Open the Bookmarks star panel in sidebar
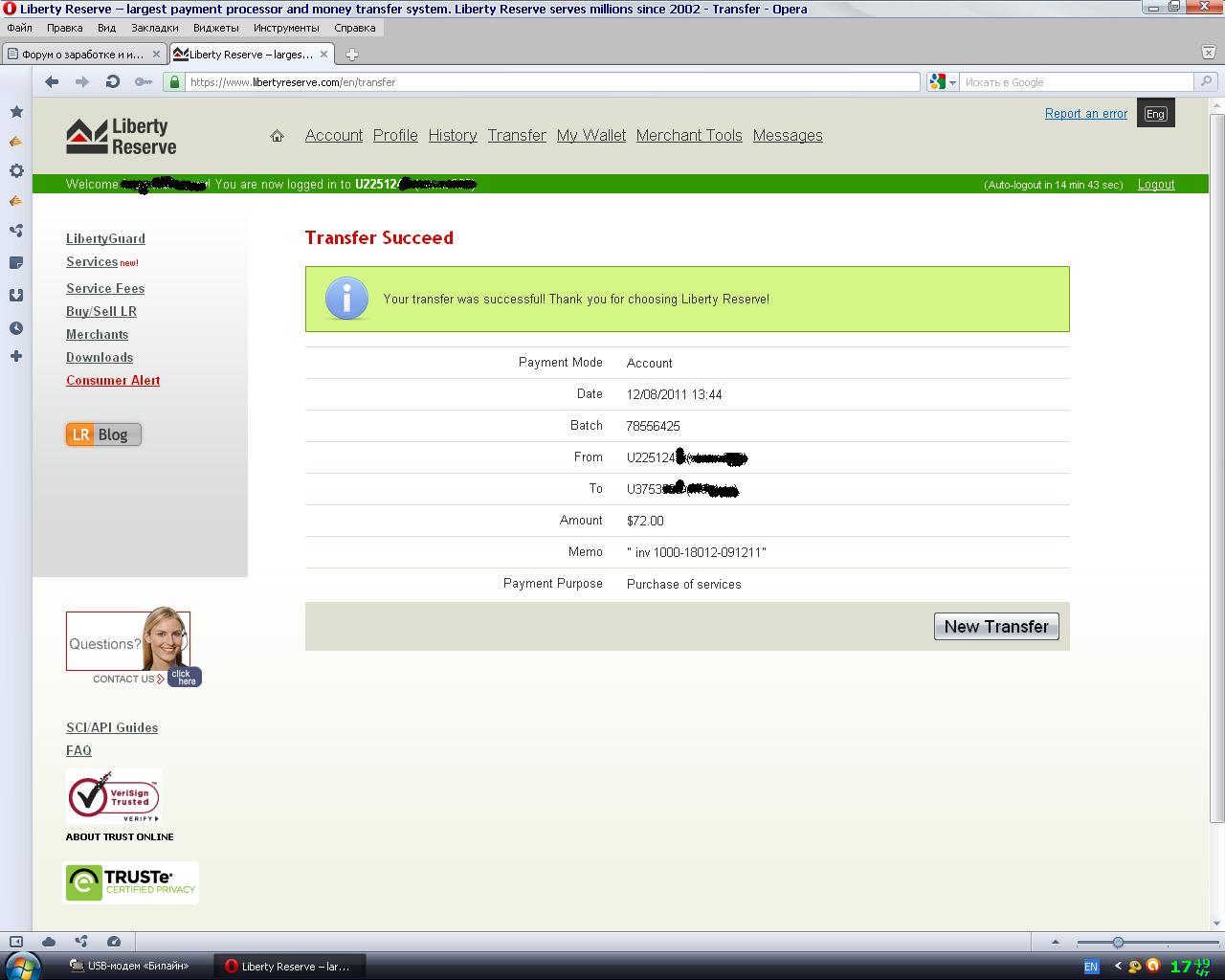 pos(16,112)
